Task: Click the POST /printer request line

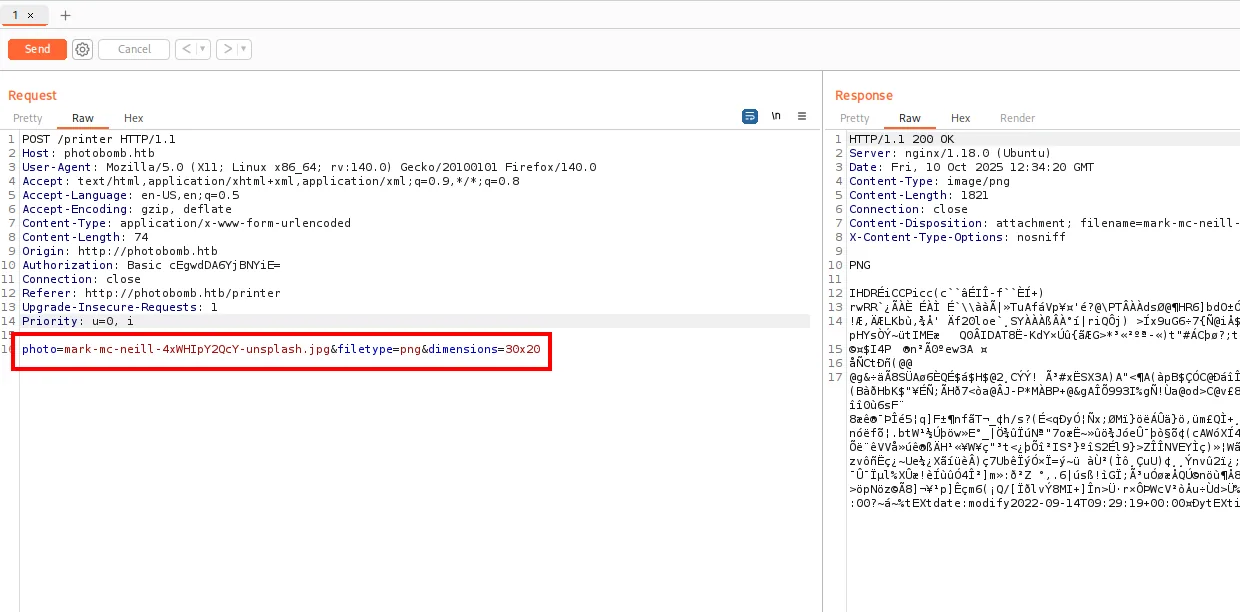Action: point(98,139)
